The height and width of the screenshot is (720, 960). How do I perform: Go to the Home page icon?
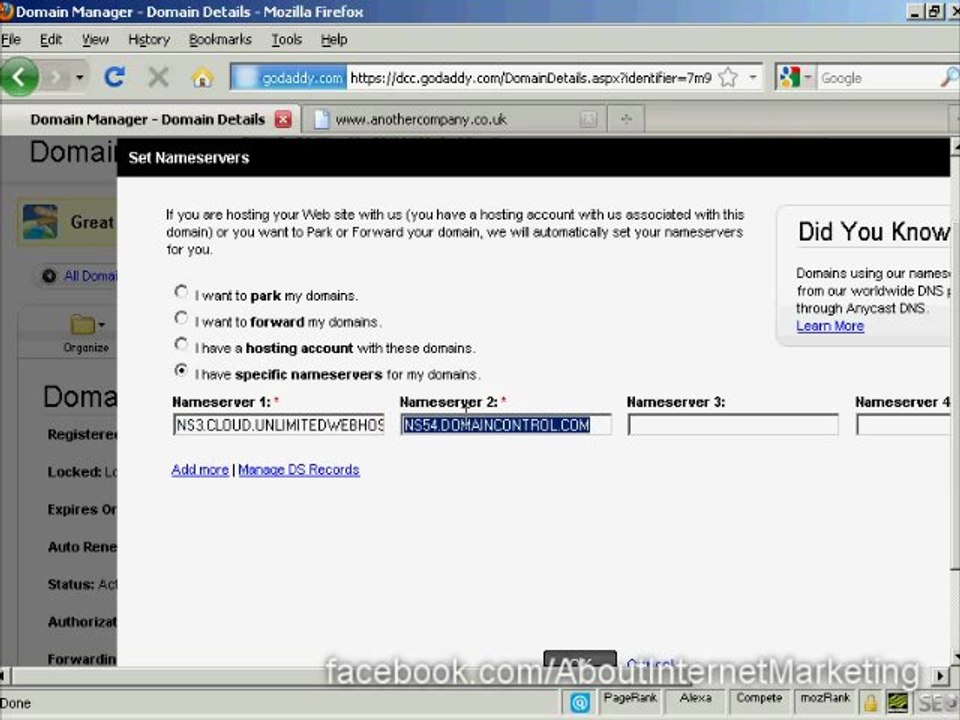pyautogui.click(x=202, y=78)
